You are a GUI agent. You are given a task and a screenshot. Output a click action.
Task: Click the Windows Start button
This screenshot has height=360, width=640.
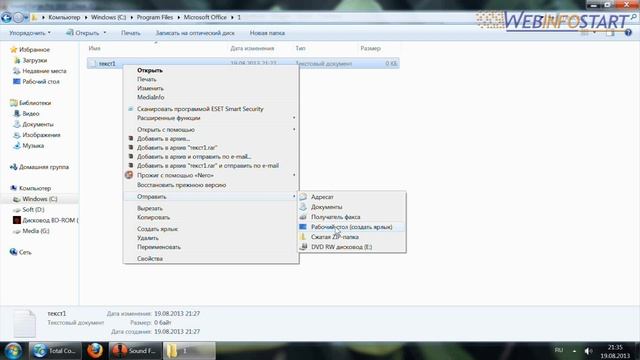click(13, 351)
